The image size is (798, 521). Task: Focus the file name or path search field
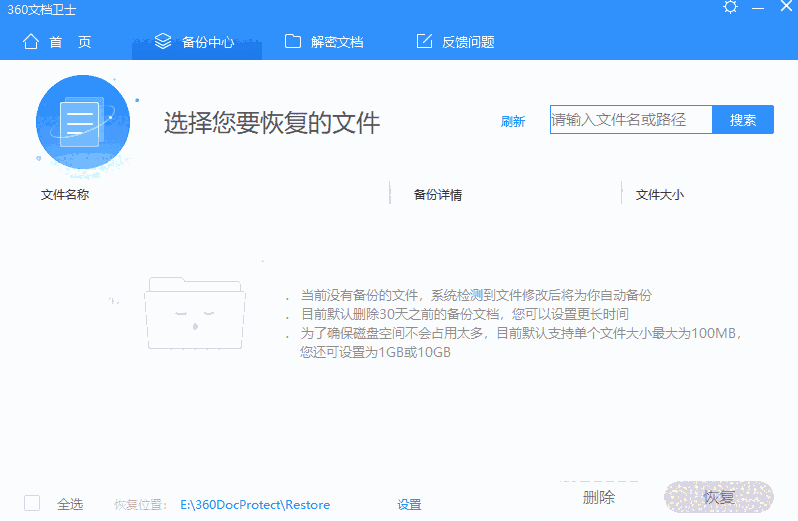(631, 120)
